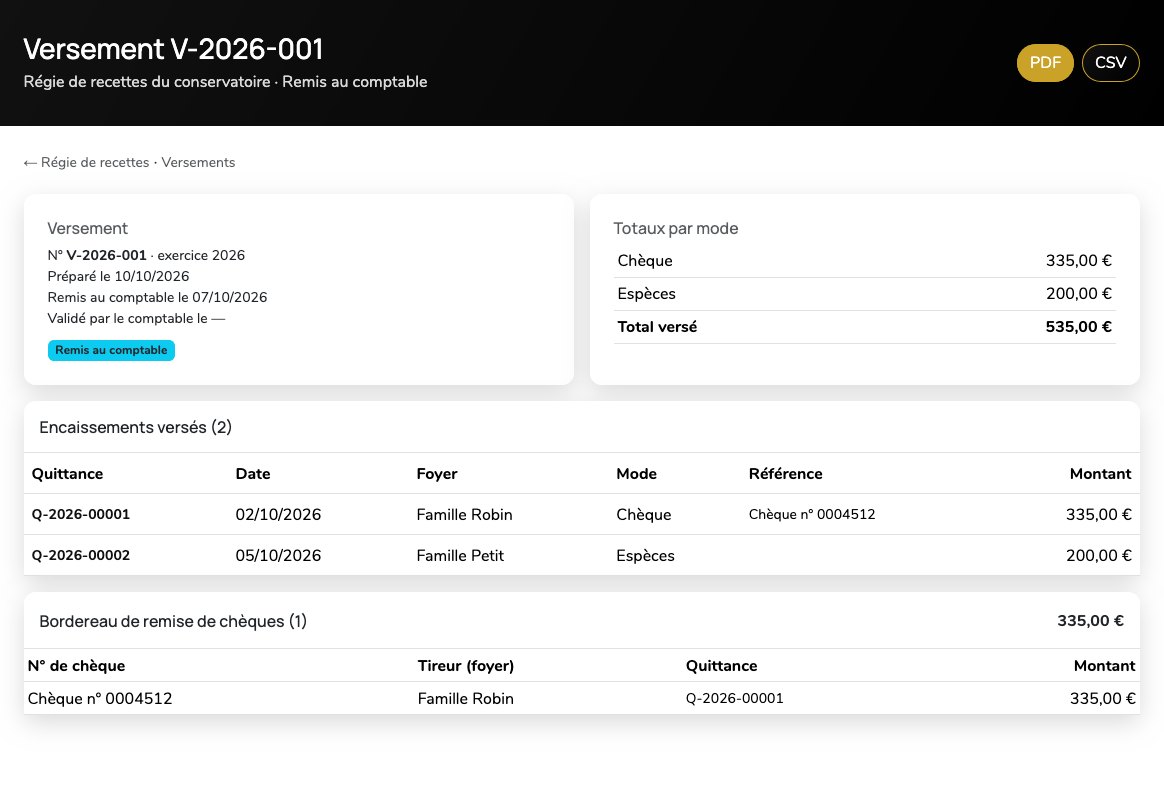
Task: Click subtitle 'Régie de recettes du conservatoire'
Action: (147, 82)
